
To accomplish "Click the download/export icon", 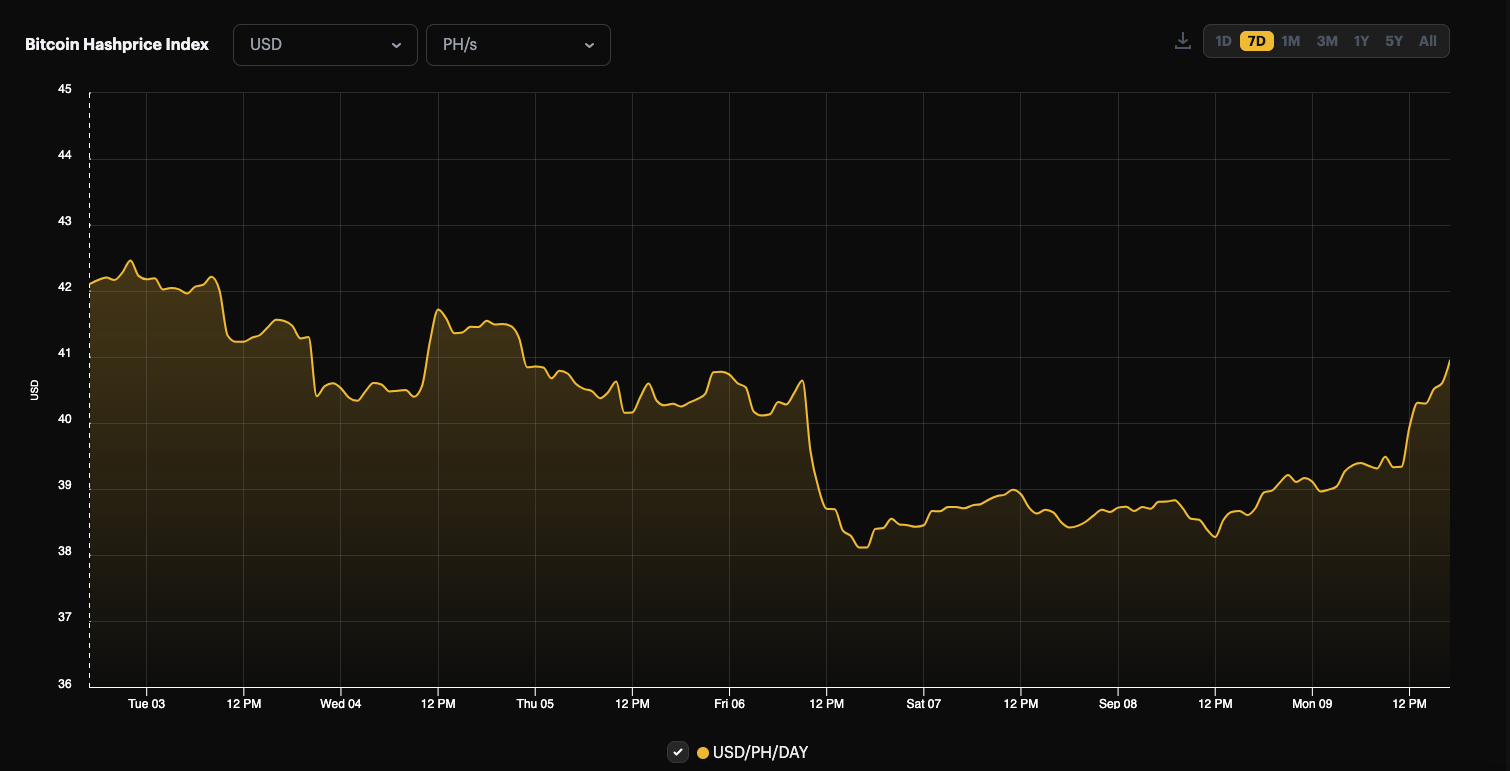I will pyautogui.click(x=1182, y=40).
